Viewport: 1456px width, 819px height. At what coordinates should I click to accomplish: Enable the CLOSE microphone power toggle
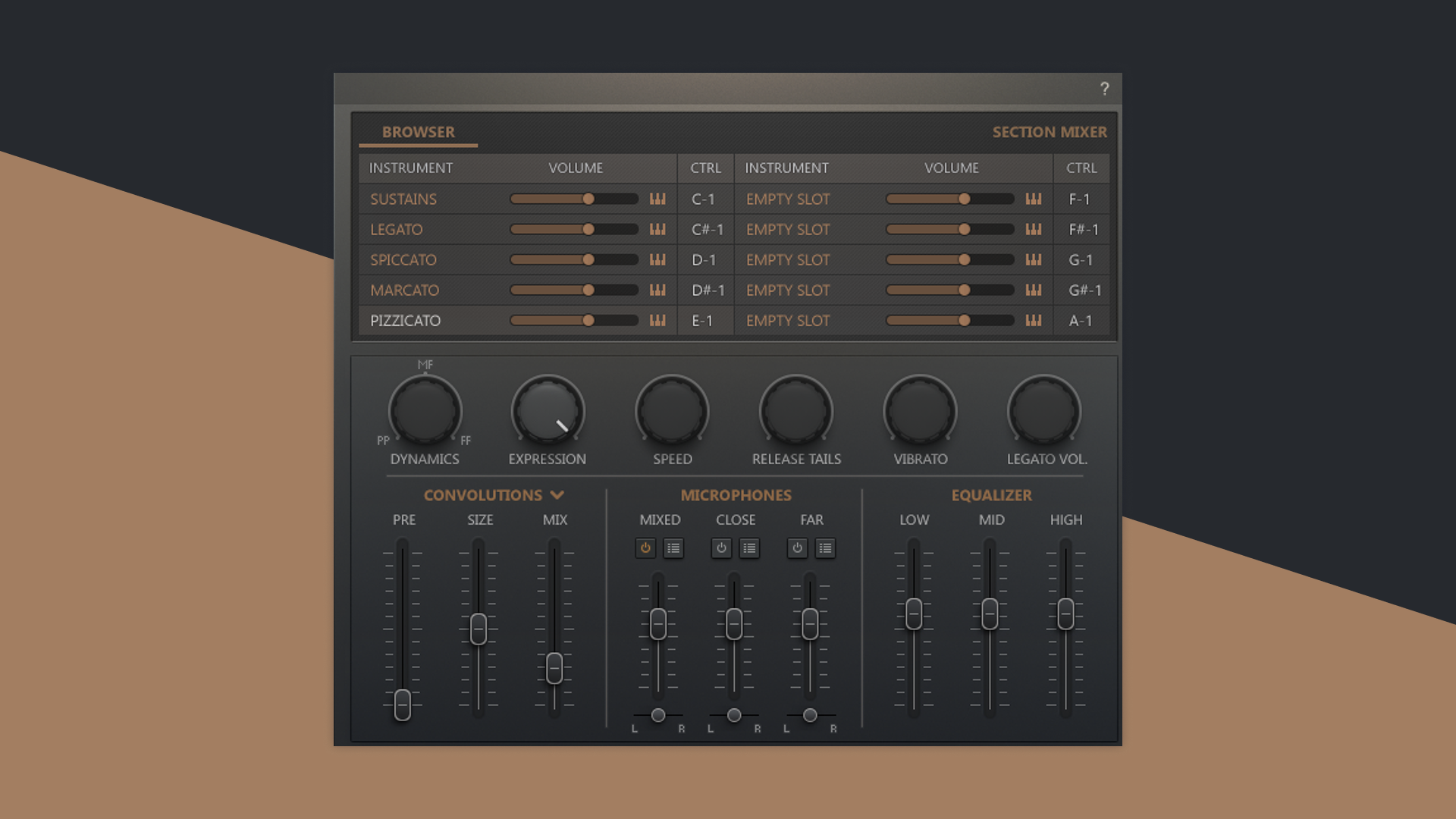coord(720,548)
